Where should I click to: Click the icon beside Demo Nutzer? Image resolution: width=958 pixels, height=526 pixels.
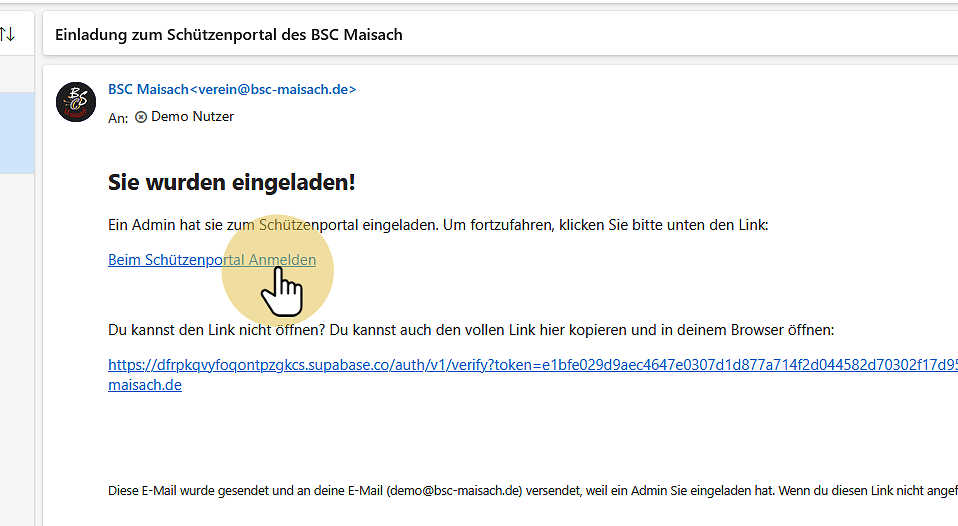[x=141, y=117]
